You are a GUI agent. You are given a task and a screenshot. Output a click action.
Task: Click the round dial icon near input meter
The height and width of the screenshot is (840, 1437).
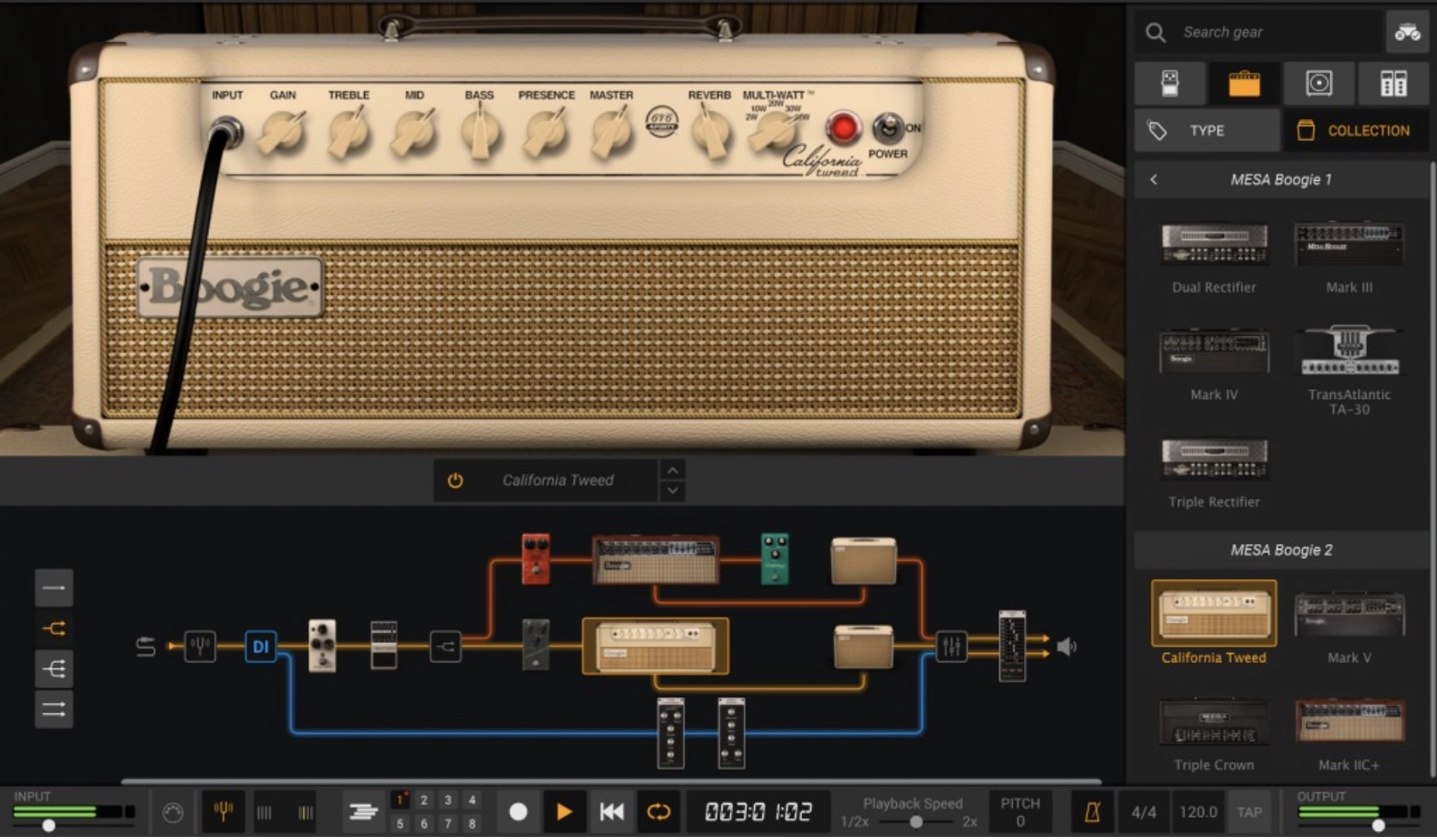pos(173,813)
